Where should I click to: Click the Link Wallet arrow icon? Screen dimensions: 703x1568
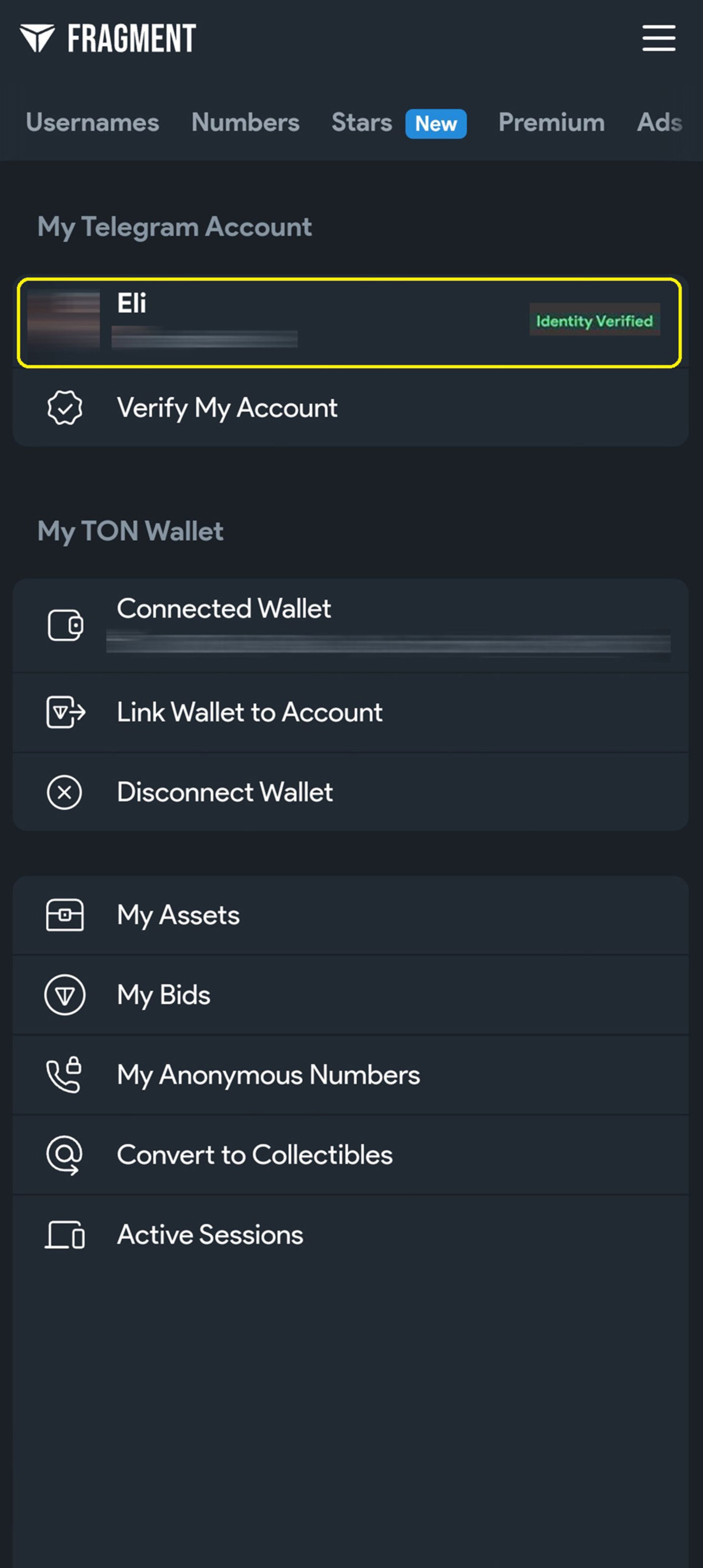click(66, 712)
